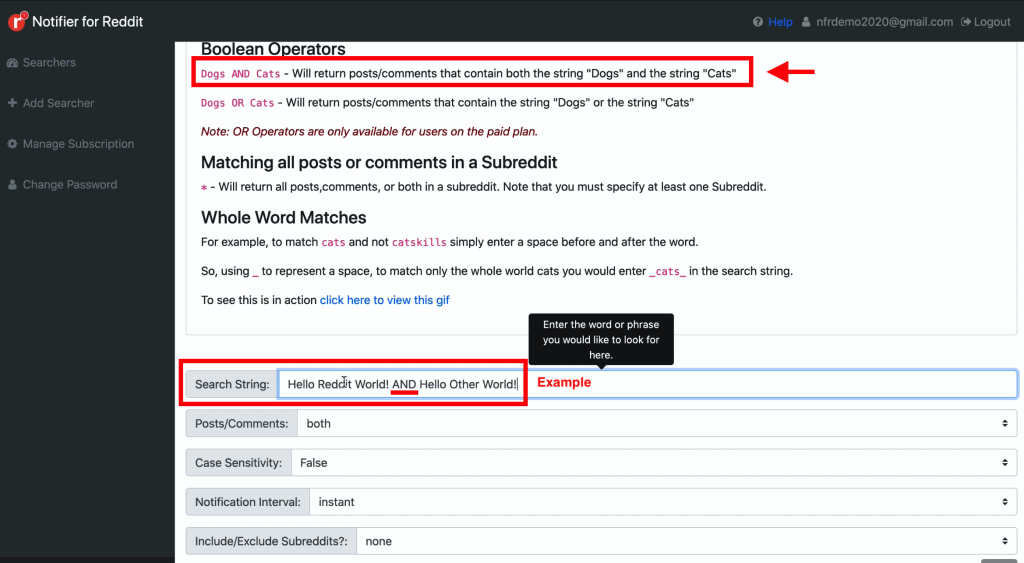Image resolution: width=1024 pixels, height=563 pixels.
Task: Click the '_cats_' code example
Action: pos(667,271)
